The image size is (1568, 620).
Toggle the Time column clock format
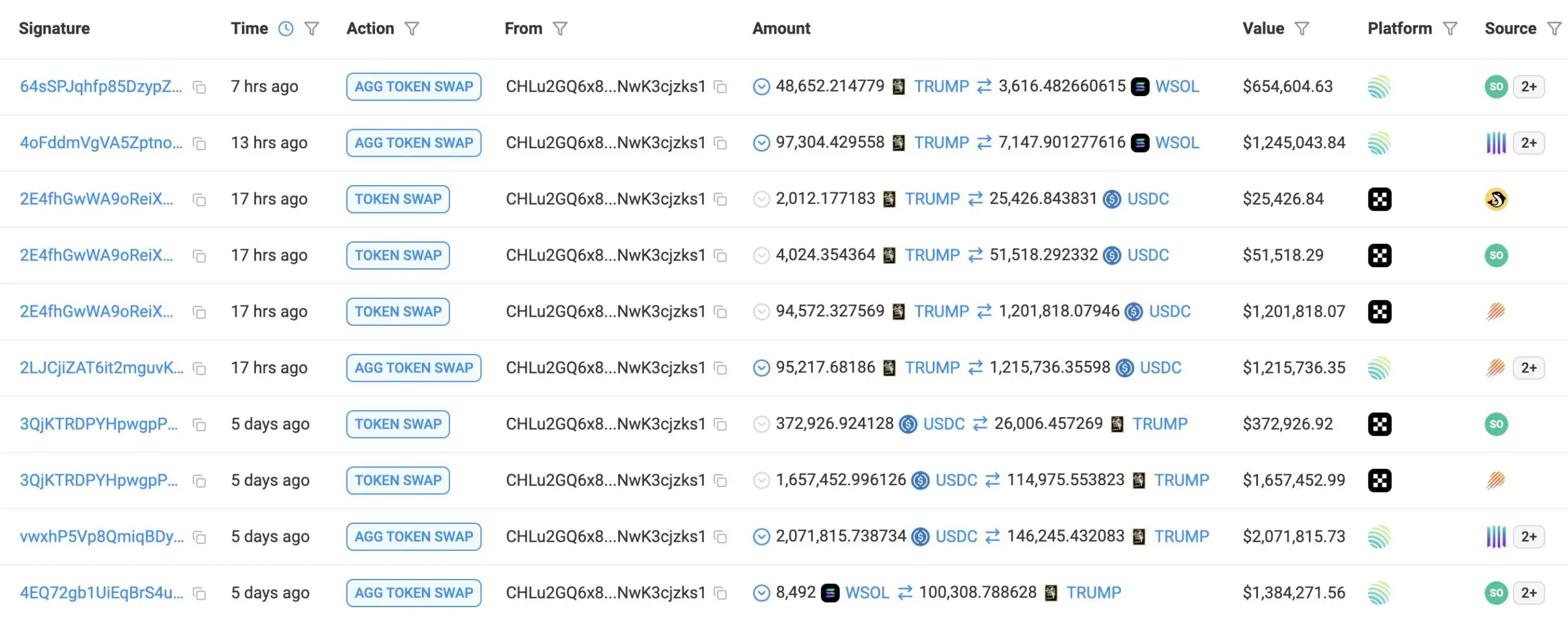click(x=286, y=29)
